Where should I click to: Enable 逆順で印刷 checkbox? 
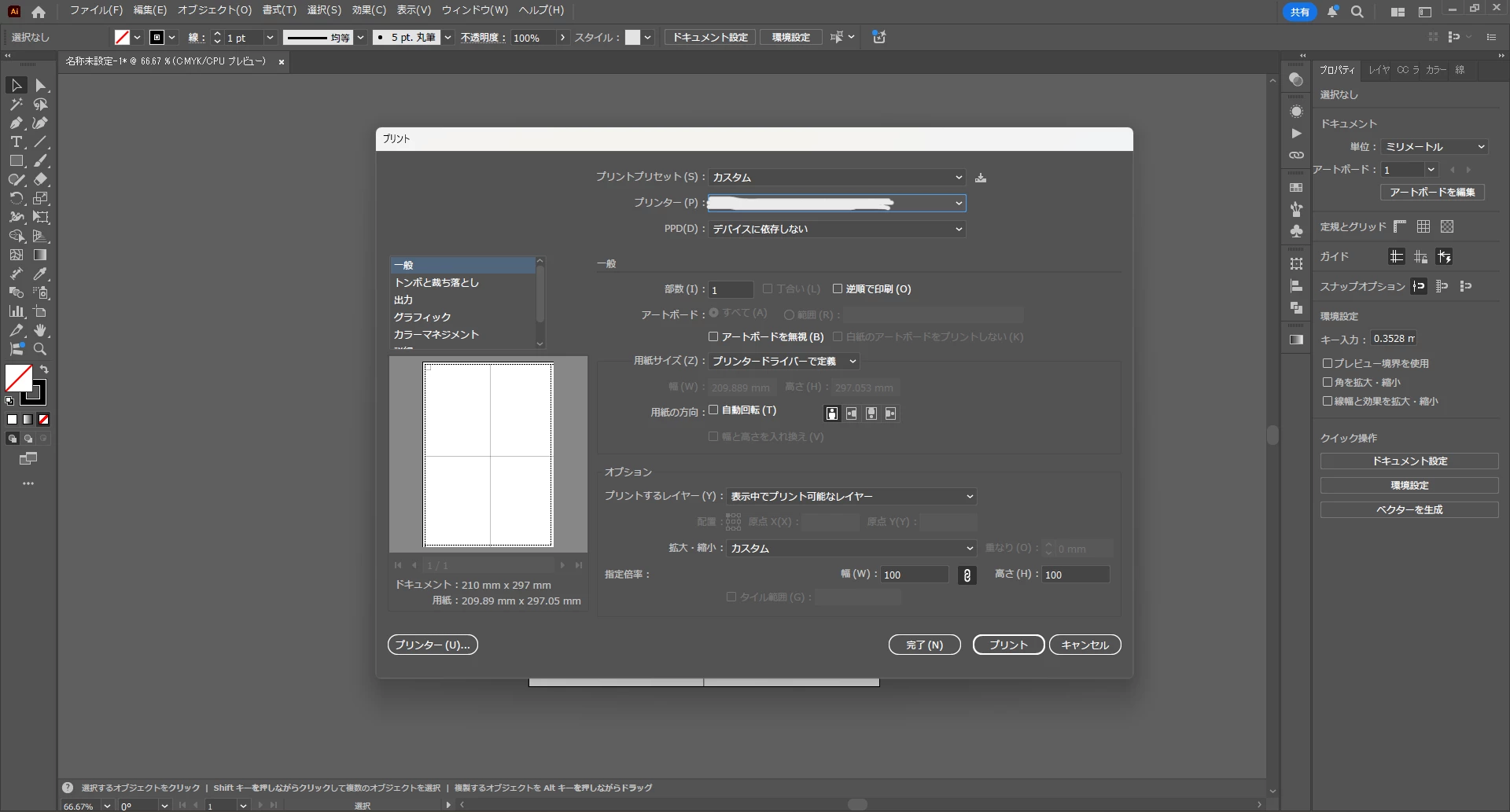[838, 289]
